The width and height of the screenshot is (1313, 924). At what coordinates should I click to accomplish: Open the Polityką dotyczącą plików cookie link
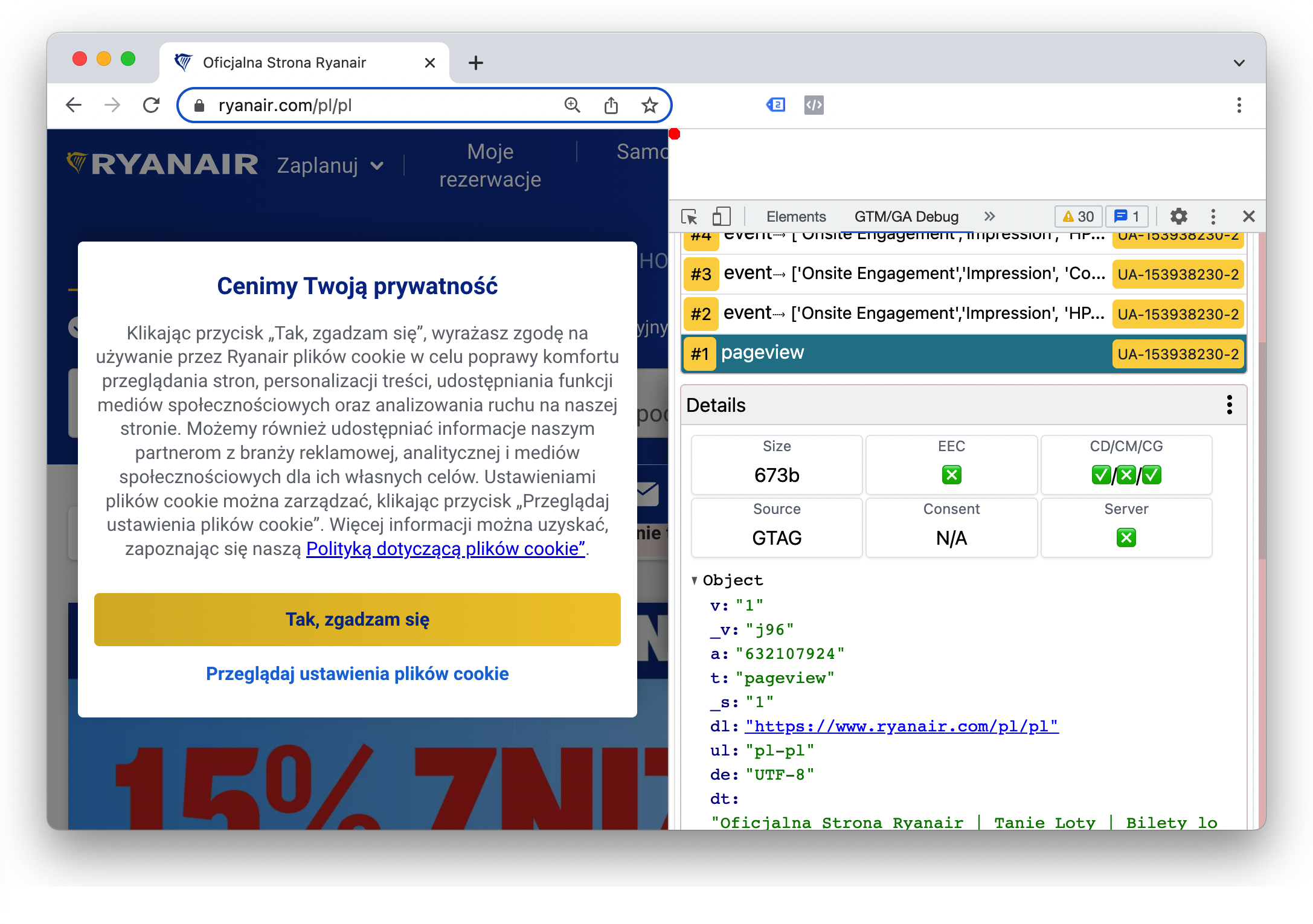446,548
